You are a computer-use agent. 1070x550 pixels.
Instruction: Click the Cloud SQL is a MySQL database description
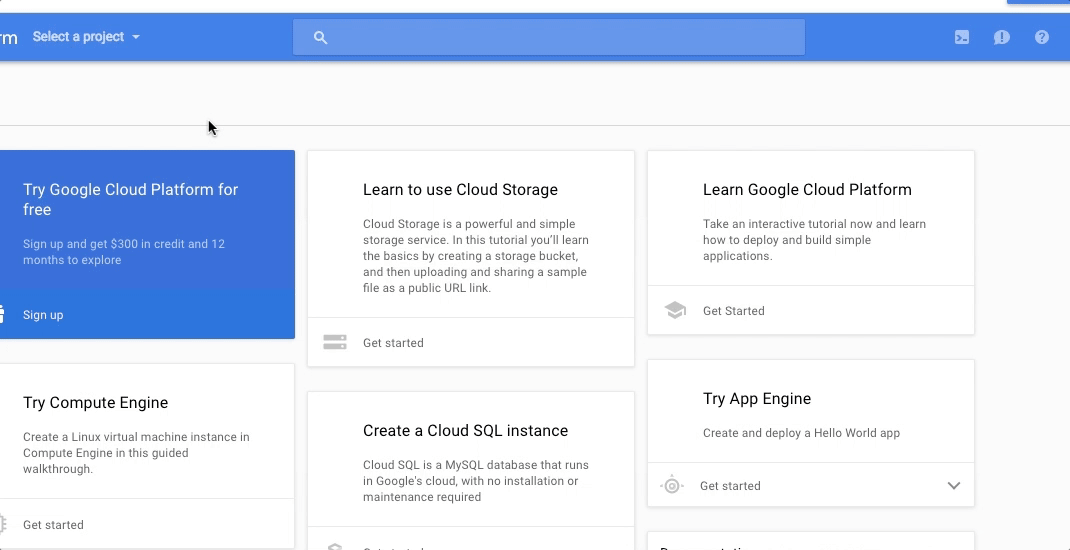click(476, 481)
